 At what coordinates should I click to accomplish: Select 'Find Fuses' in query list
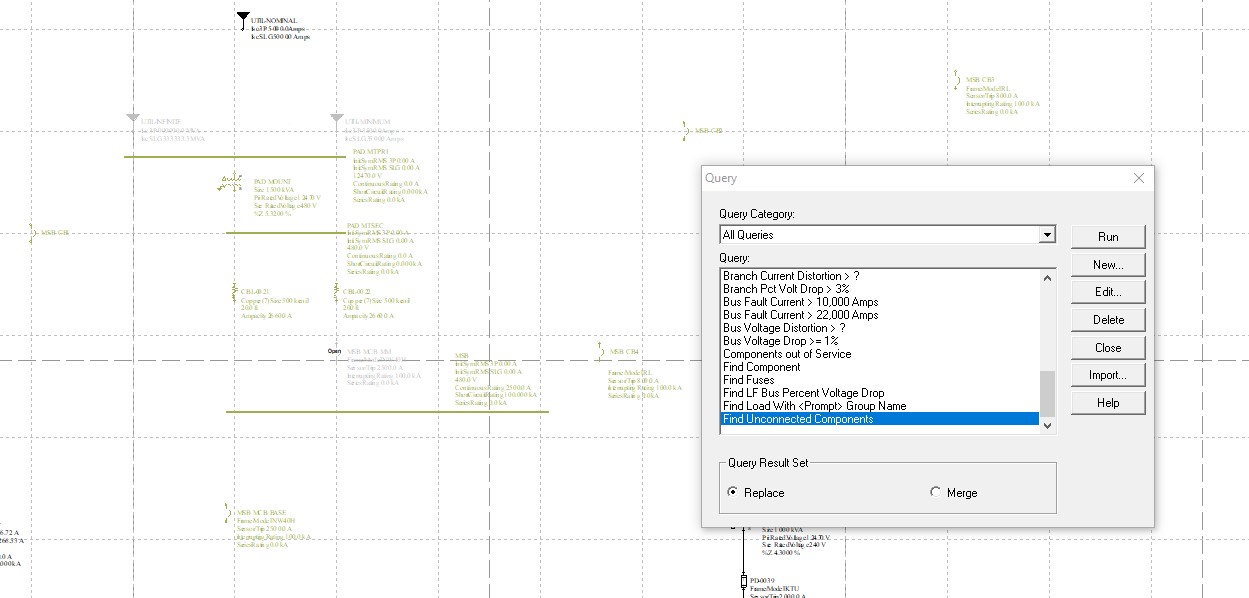pos(750,380)
